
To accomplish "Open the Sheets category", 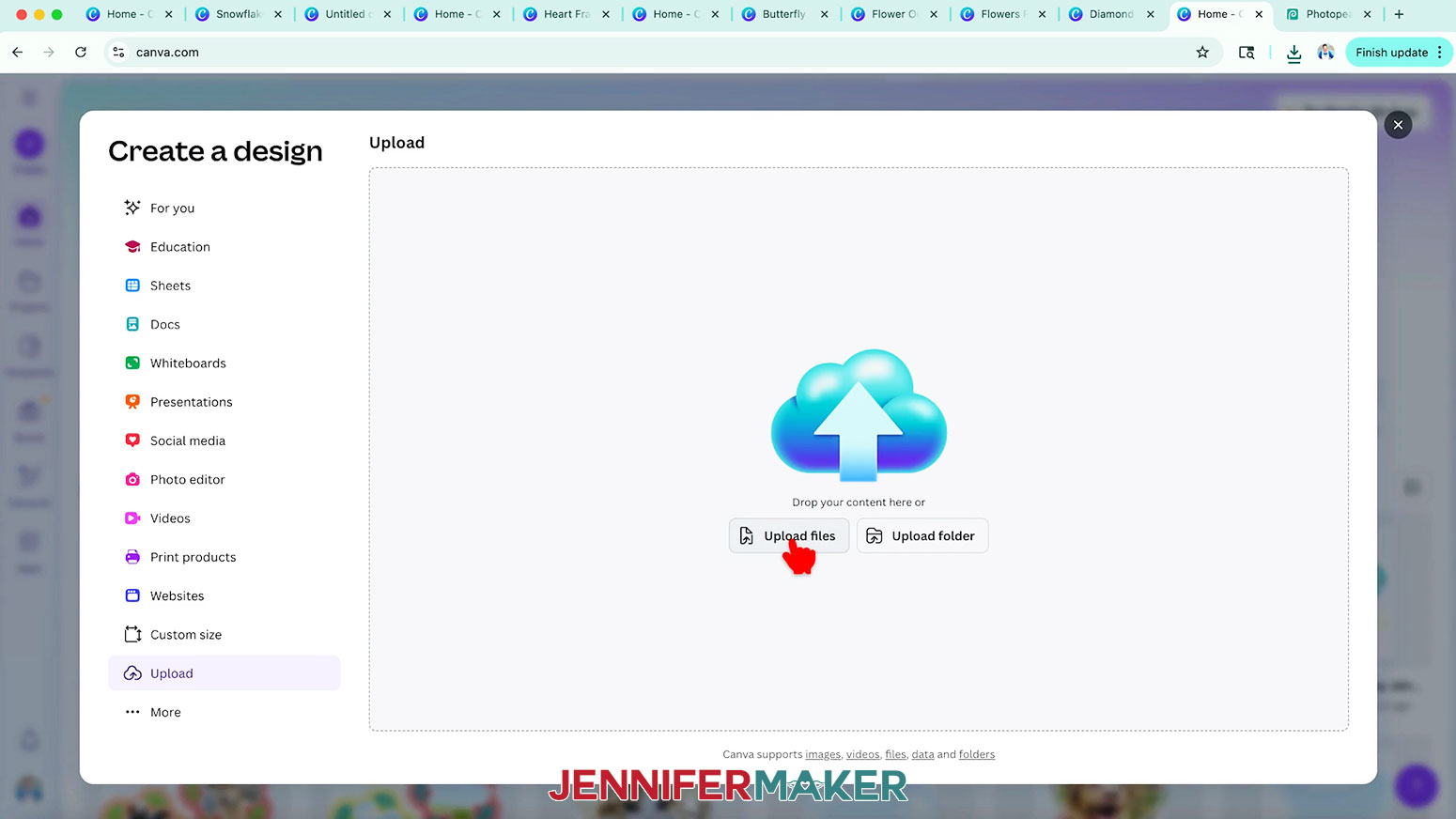I will [224, 286].
